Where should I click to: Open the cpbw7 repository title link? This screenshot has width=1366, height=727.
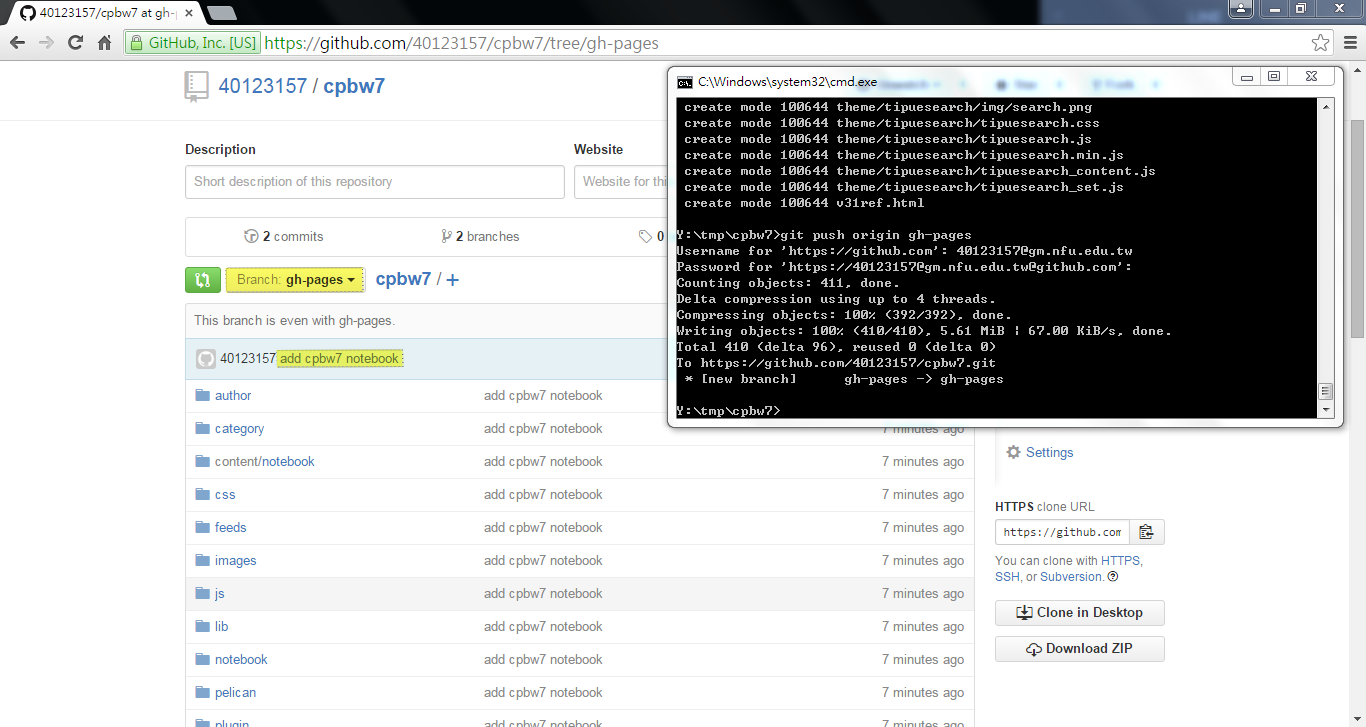pos(354,86)
